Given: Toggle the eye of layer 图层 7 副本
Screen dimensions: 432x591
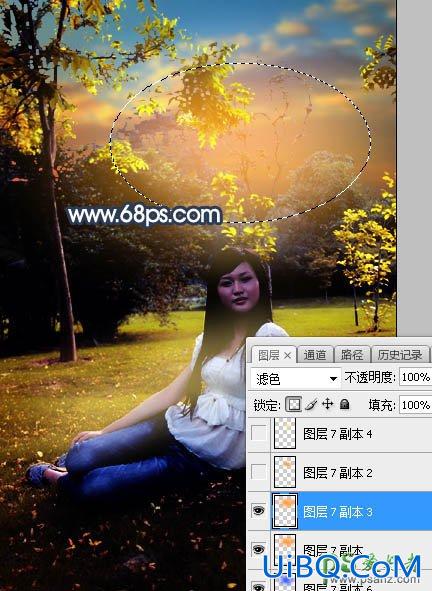Looking at the screenshot, I should point(259,549).
